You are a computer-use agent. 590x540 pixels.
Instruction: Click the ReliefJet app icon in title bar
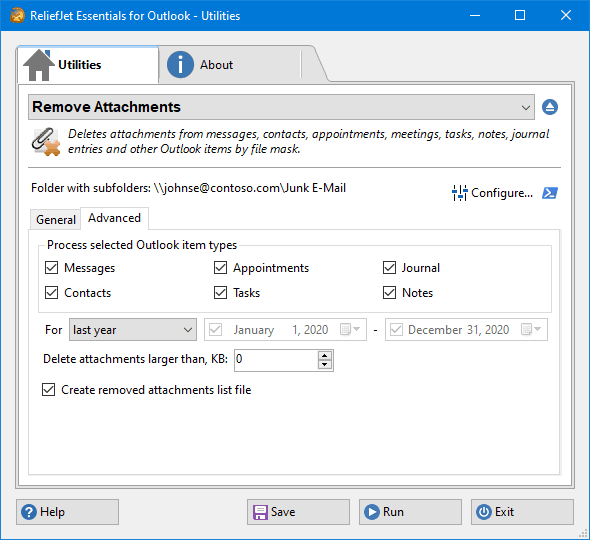pyautogui.click(x=17, y=15)
